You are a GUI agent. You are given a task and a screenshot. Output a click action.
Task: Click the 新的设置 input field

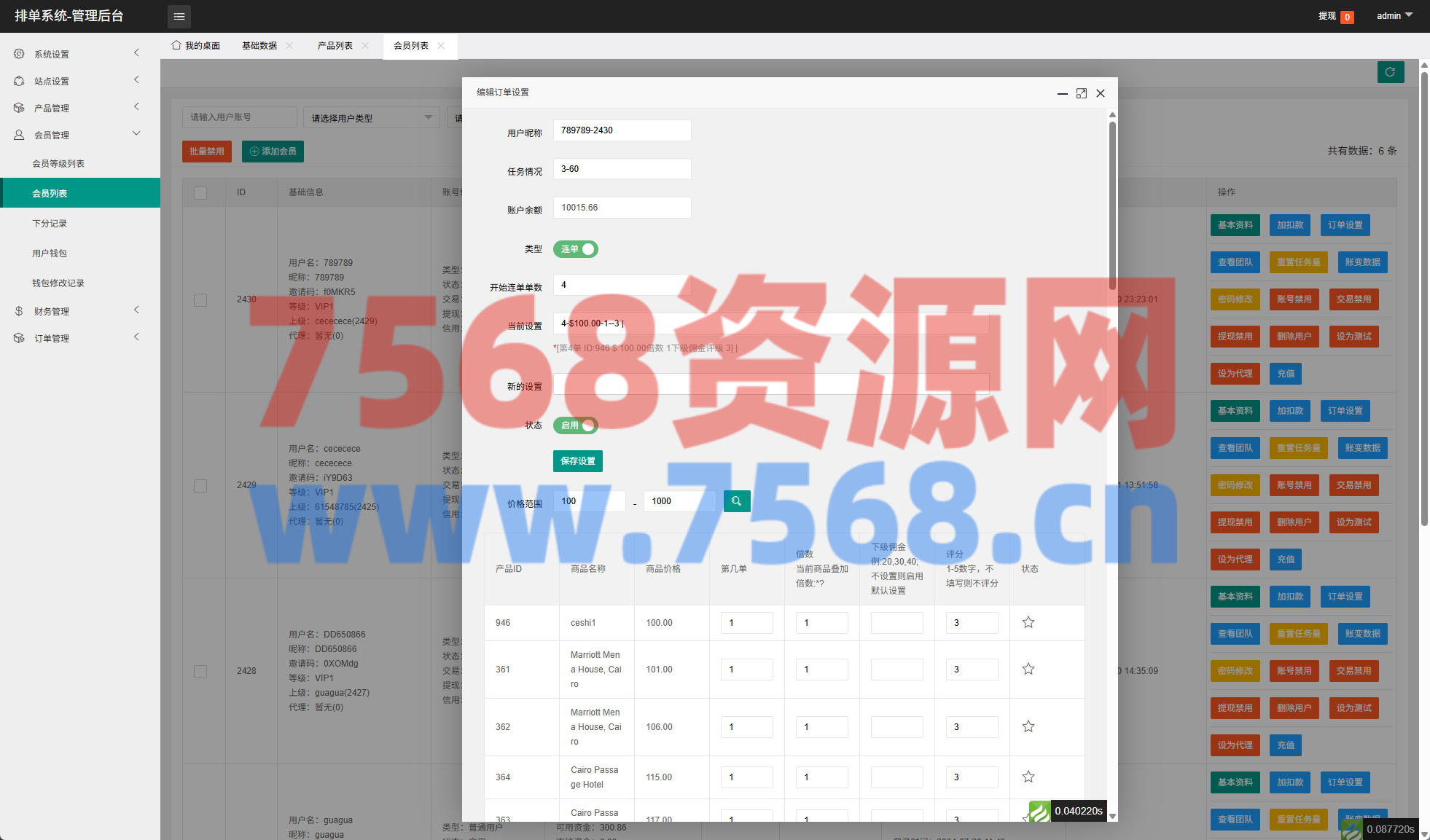(770, 384)
